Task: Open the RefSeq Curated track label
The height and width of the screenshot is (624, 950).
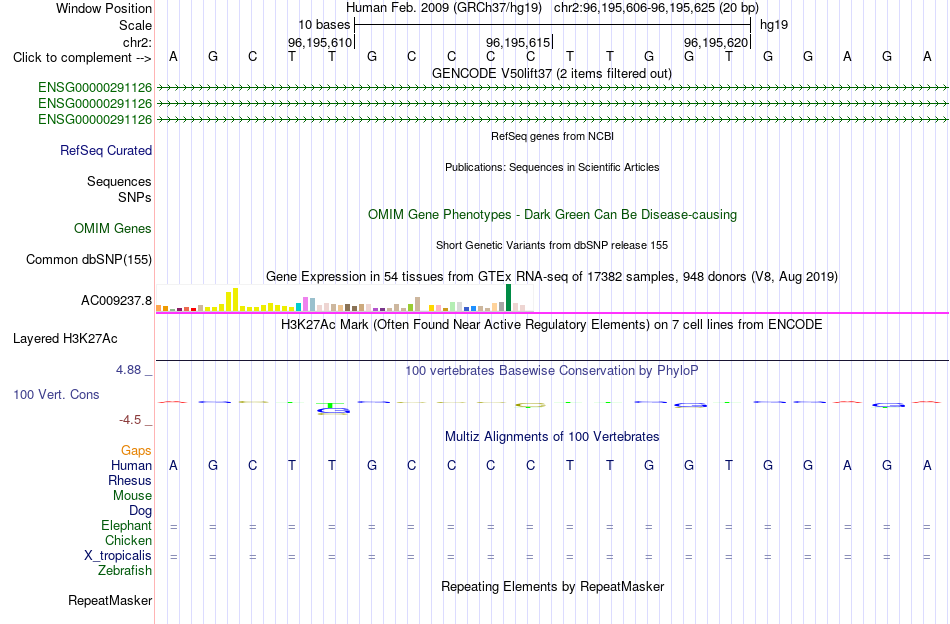Action: [x=106, y=150]
